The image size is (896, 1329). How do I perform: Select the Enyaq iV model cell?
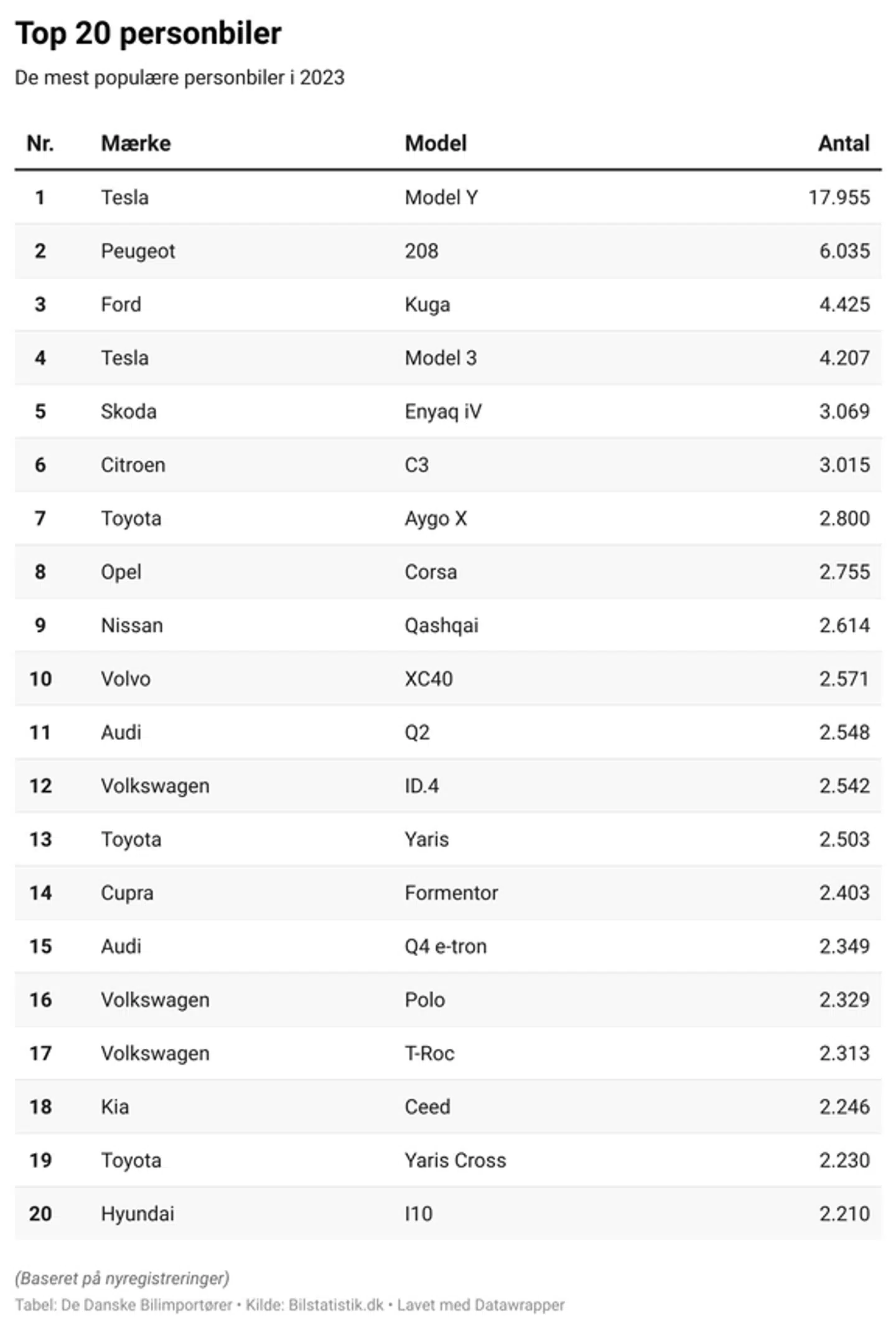(x=443, y=411)
